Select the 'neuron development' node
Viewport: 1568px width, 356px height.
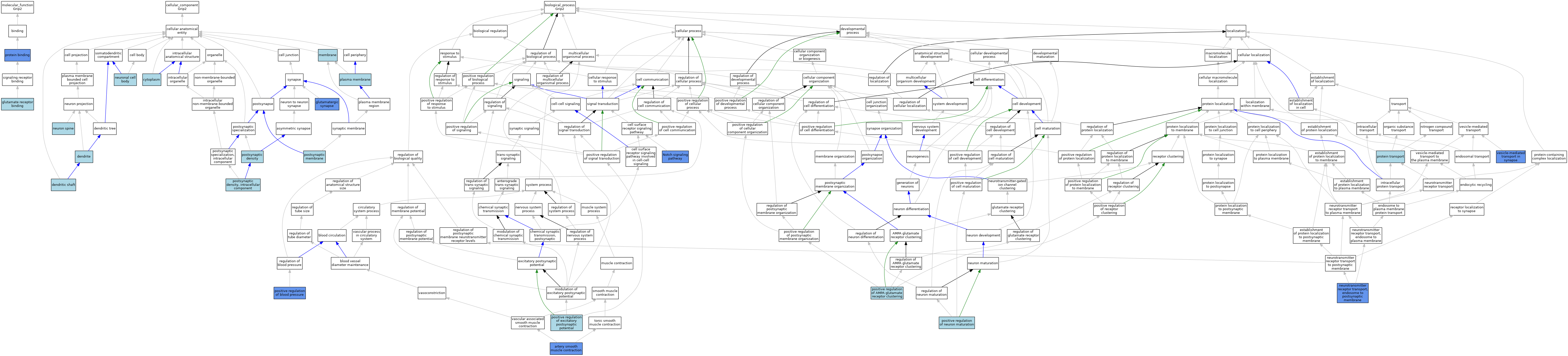click(984, 235)
